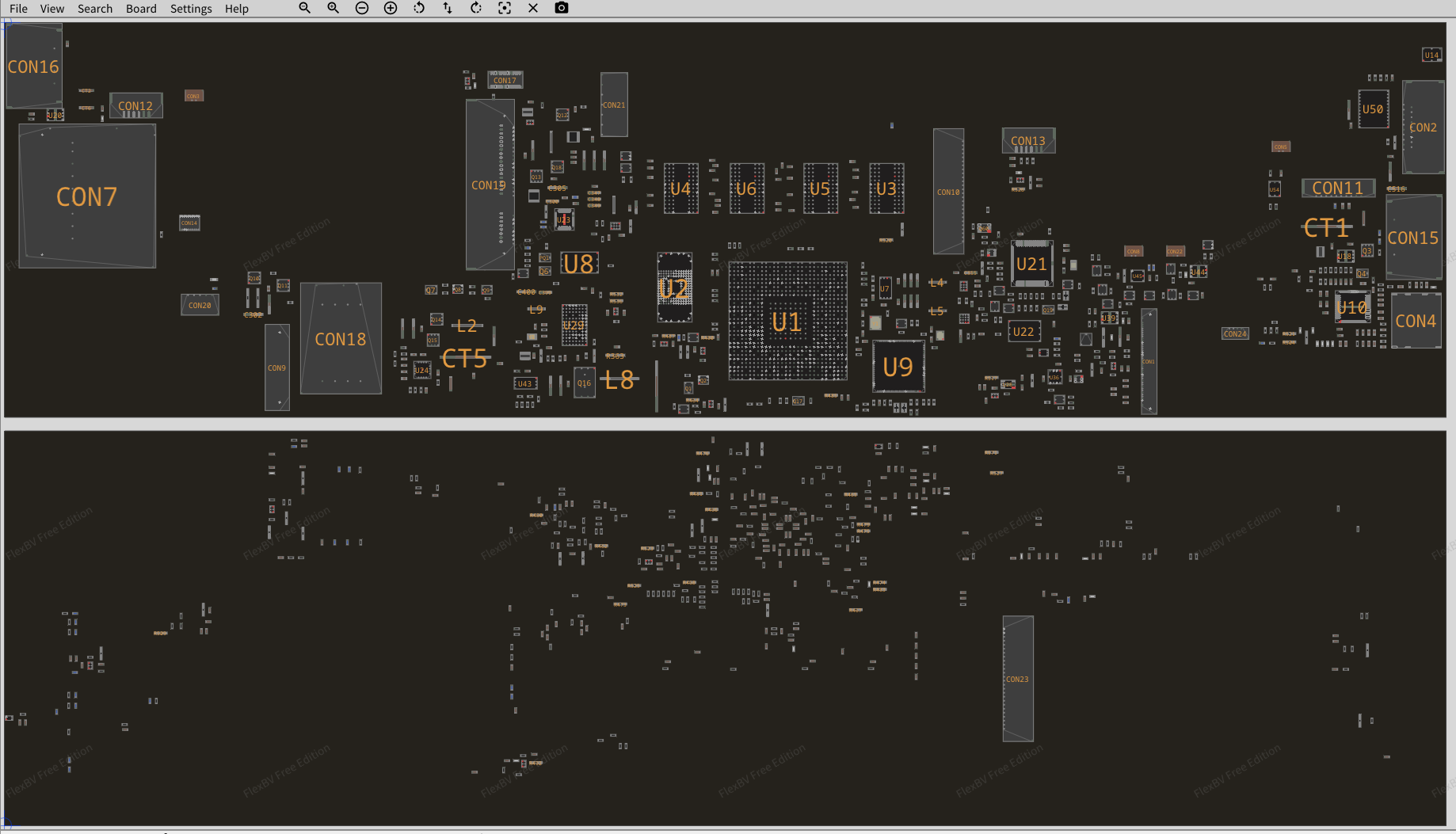The width and height of the screenshot is (1456, 834).
Task: Select connector CON7 on the board
Action: 87,196
